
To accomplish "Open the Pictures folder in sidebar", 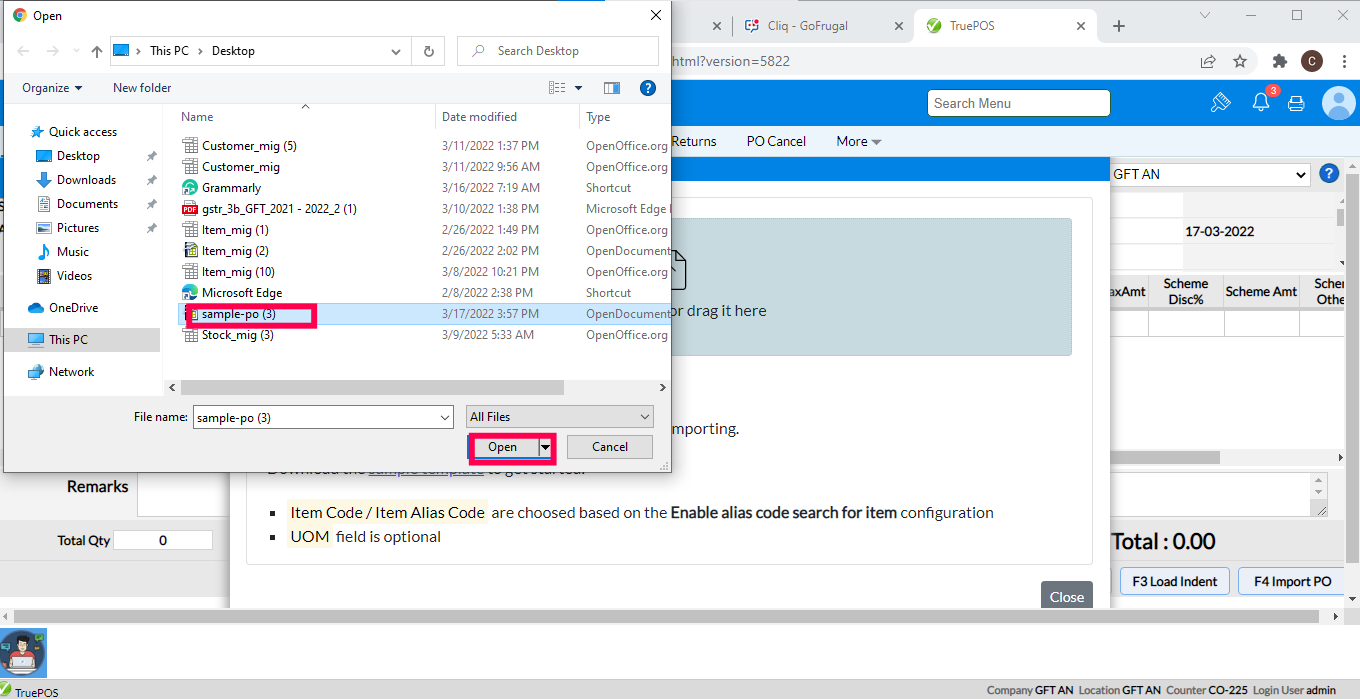I will pyautogui.click(x=78, y=228).
